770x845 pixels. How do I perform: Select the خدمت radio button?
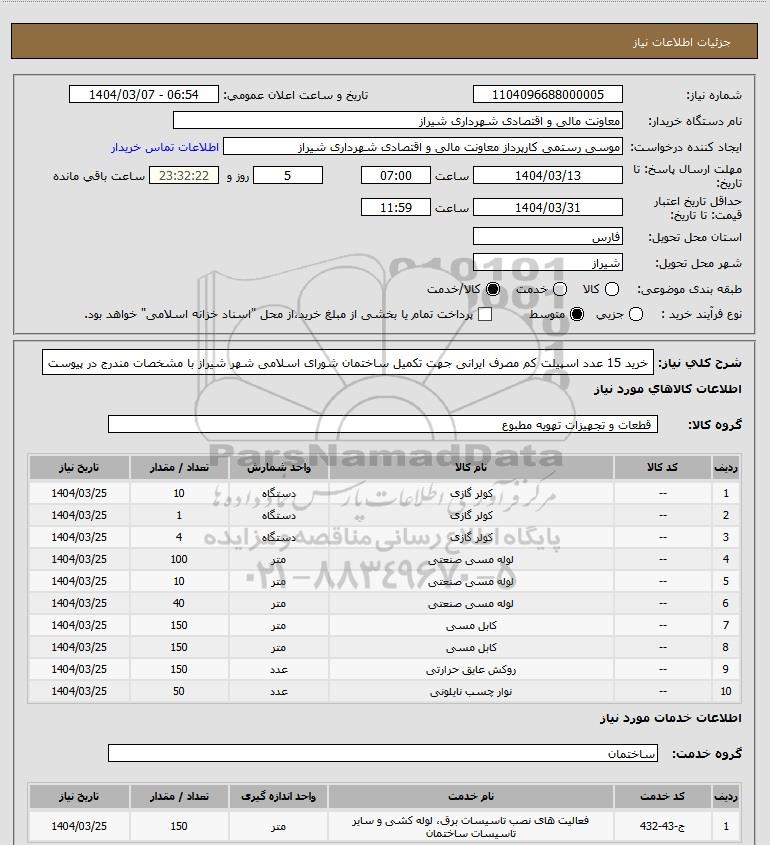pos(560,289)
